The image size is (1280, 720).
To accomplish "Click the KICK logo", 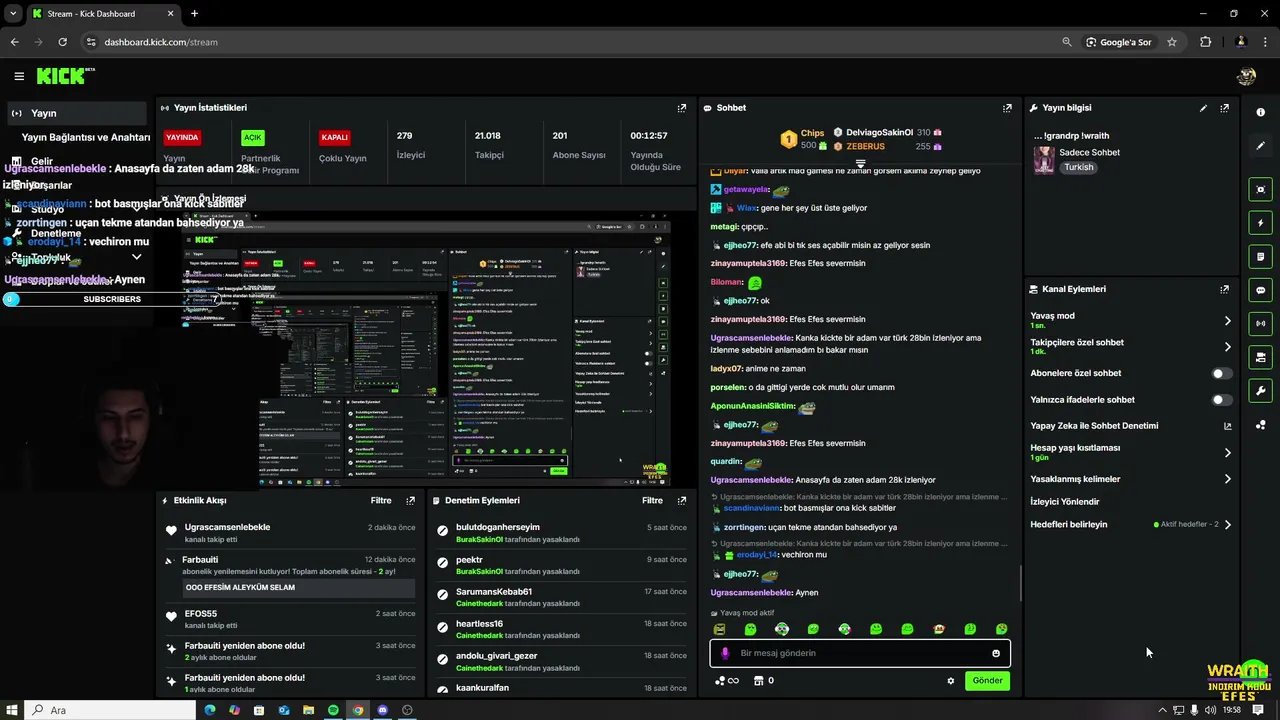I will tap(65, 76).
